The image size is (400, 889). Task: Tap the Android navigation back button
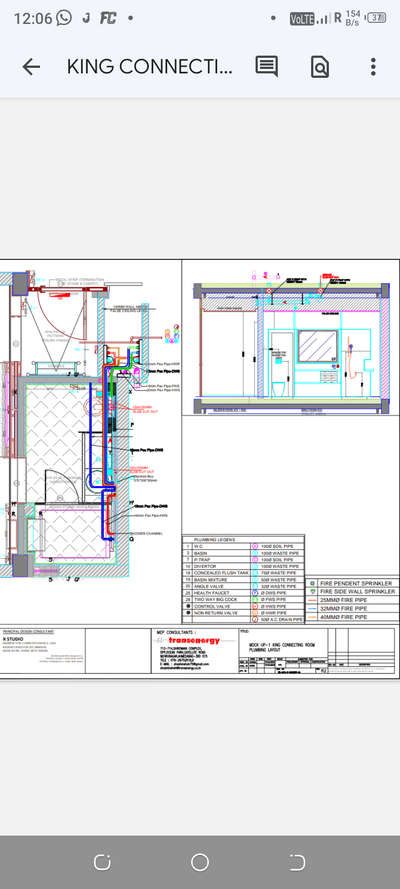point(297,862)
